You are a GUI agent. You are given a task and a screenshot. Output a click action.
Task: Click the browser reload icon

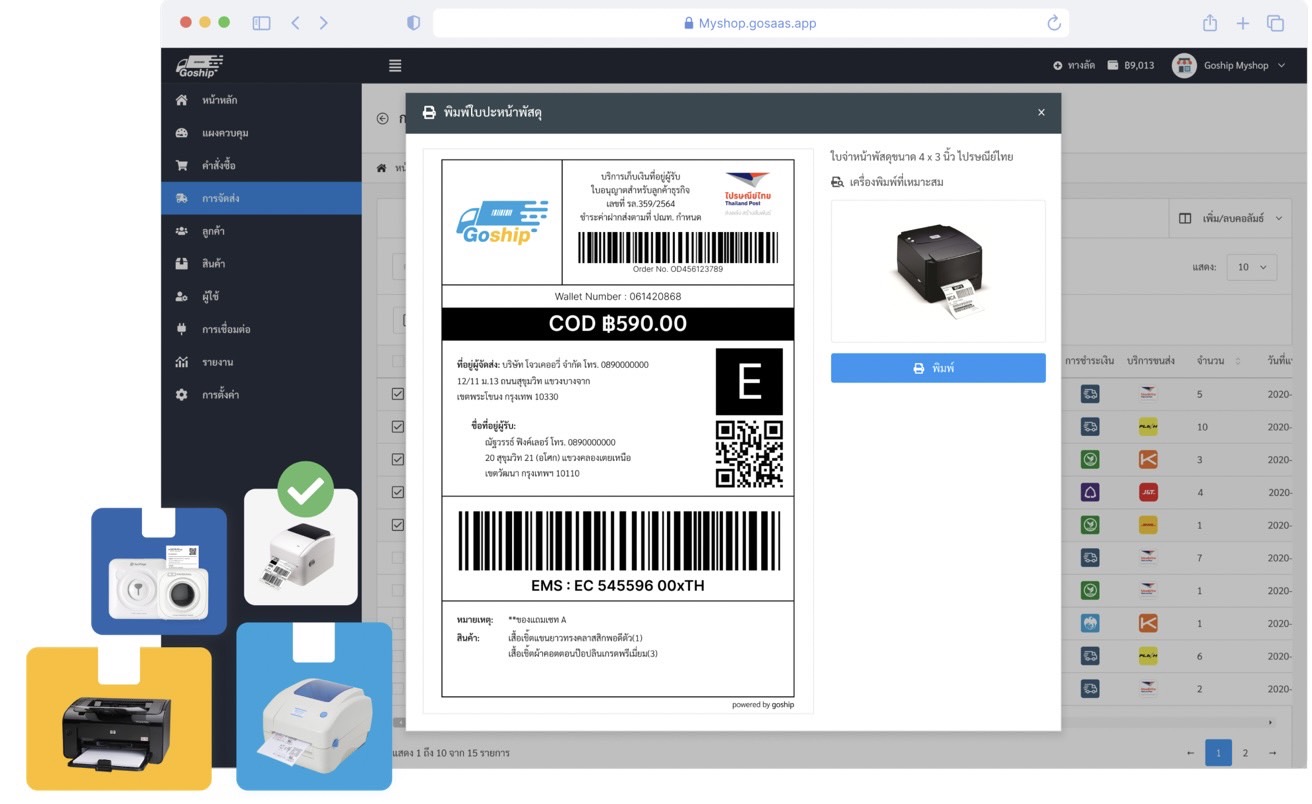click(1053, 23)
